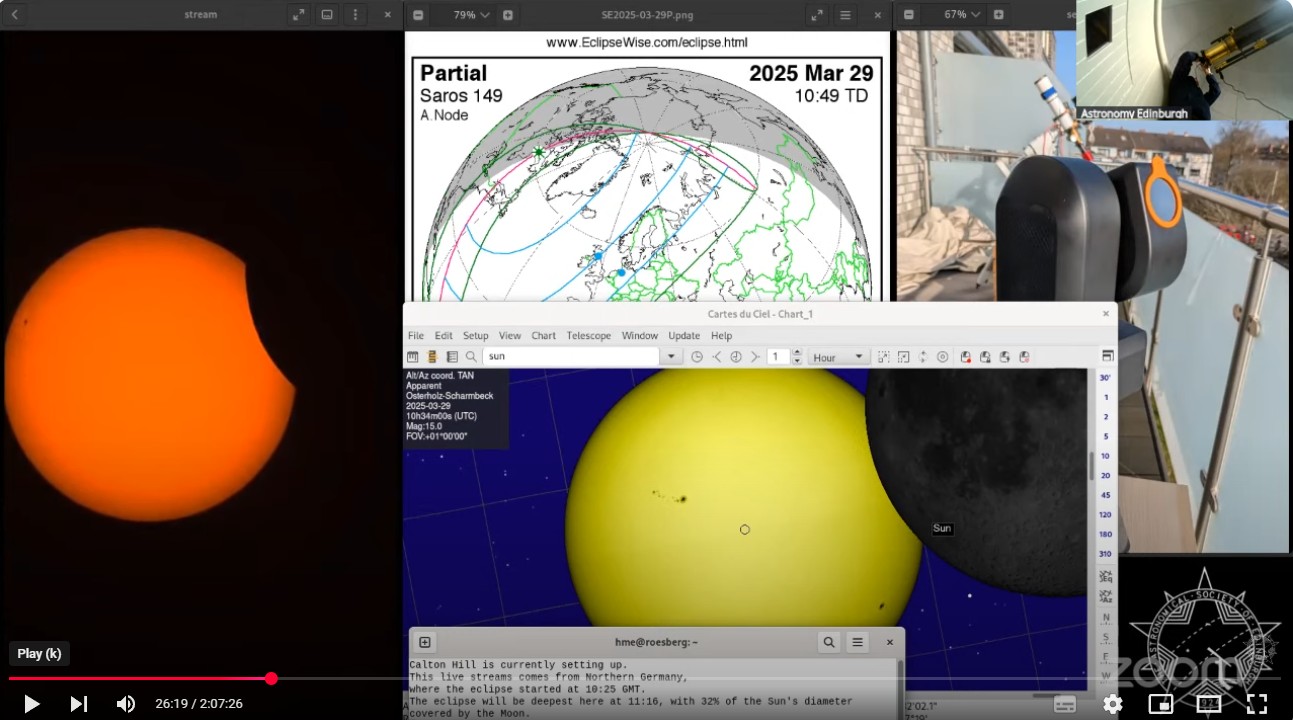Open the Telescope menu
Viewport: 1293px width, 720px height.
pos(589,336)
